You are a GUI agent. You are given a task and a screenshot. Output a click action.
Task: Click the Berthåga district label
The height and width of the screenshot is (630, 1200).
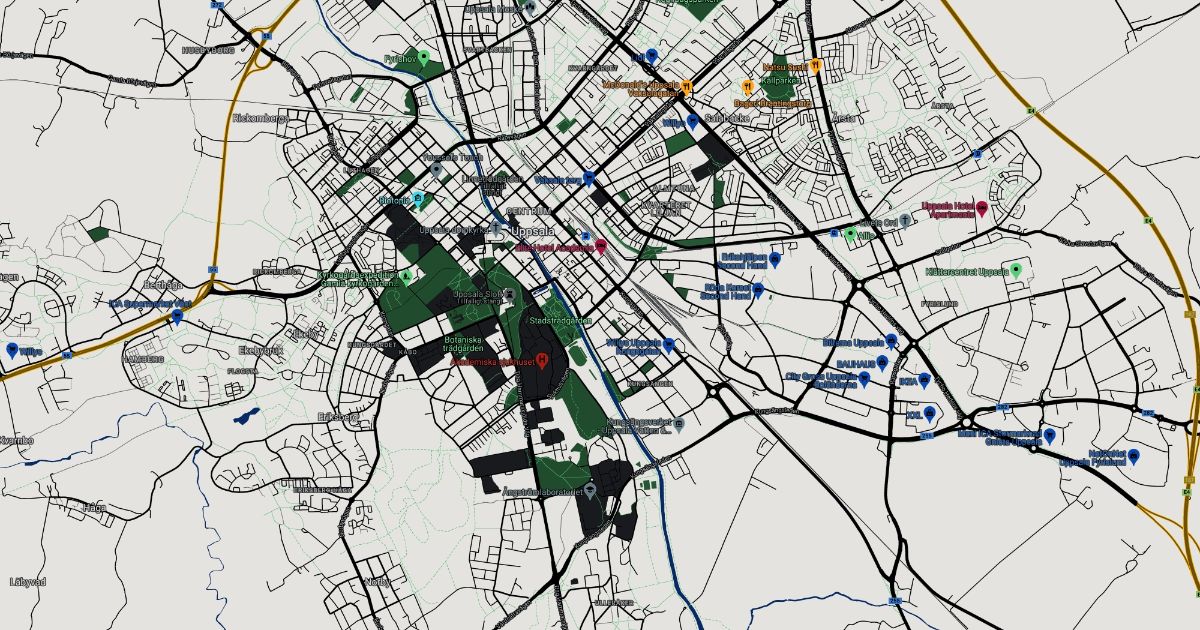pyautogui.click(x=162, y=285)
